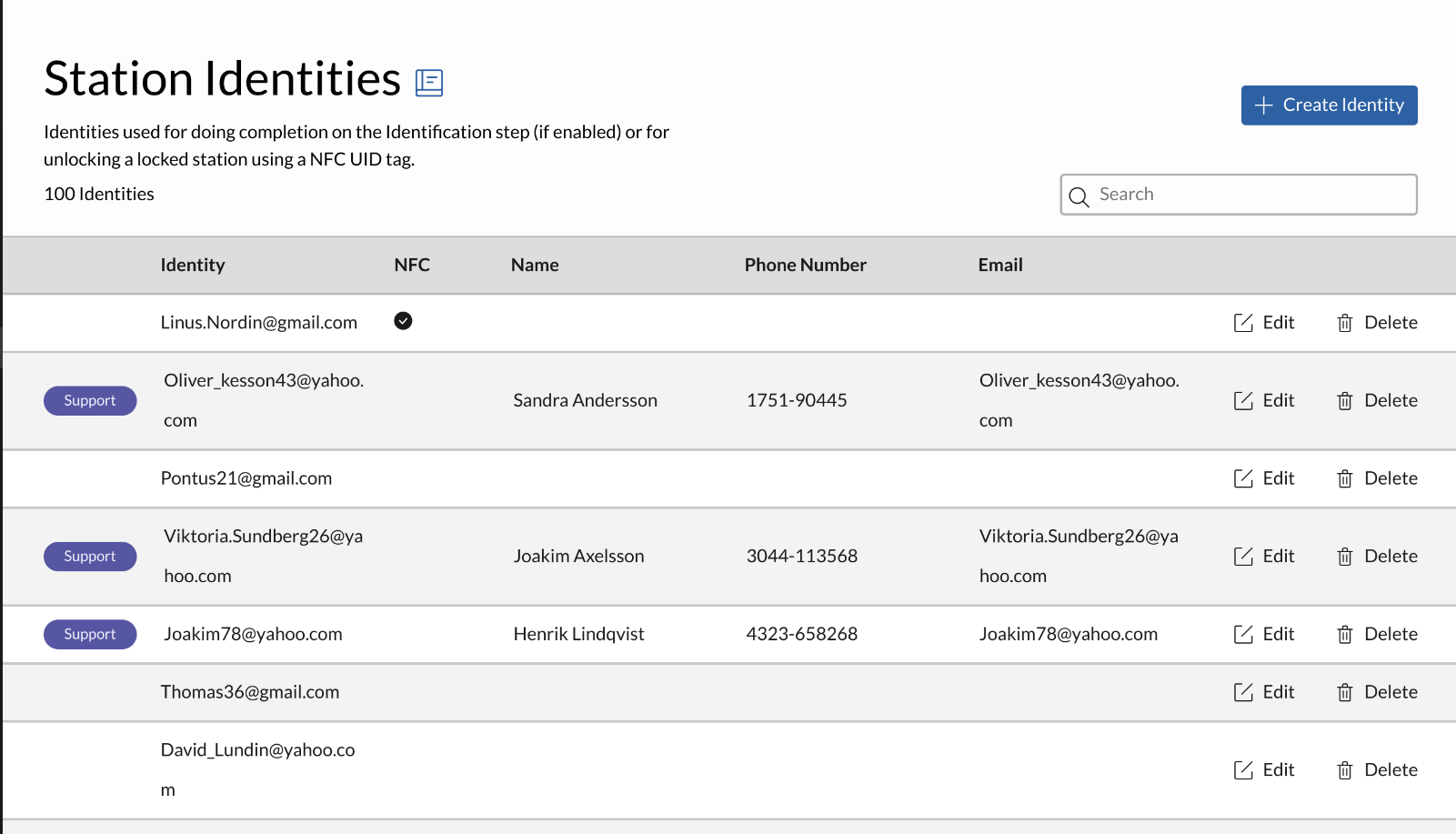Screen dimensions: 1456x834
Task: Click the magnifier icon in Search
Action: point(1079,196)
